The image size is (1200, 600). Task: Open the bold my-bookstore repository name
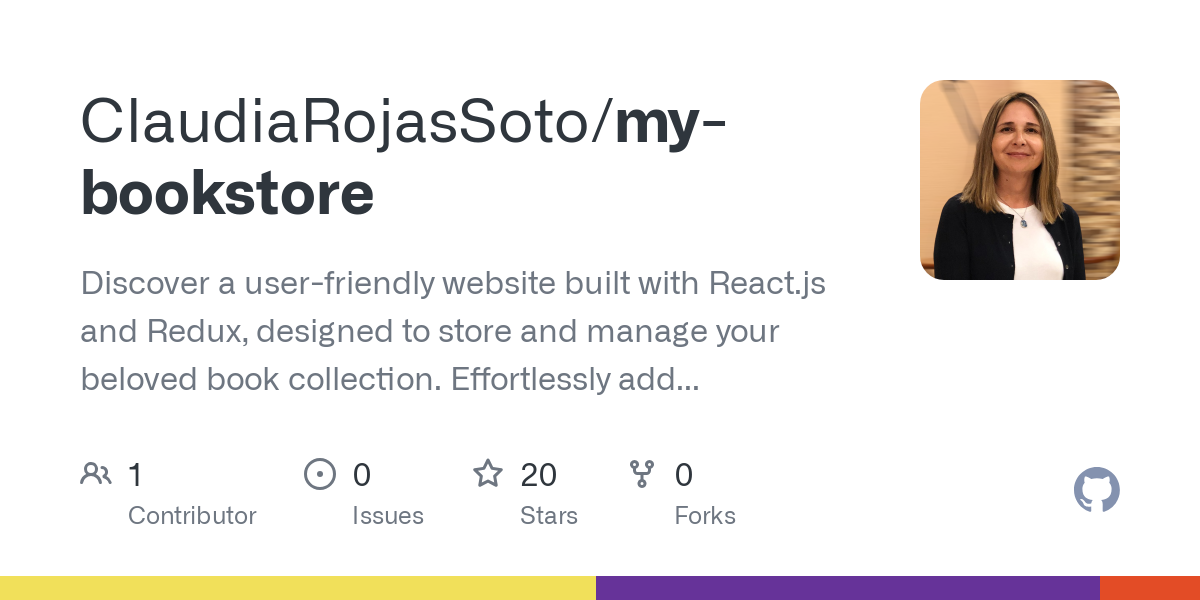228,193
